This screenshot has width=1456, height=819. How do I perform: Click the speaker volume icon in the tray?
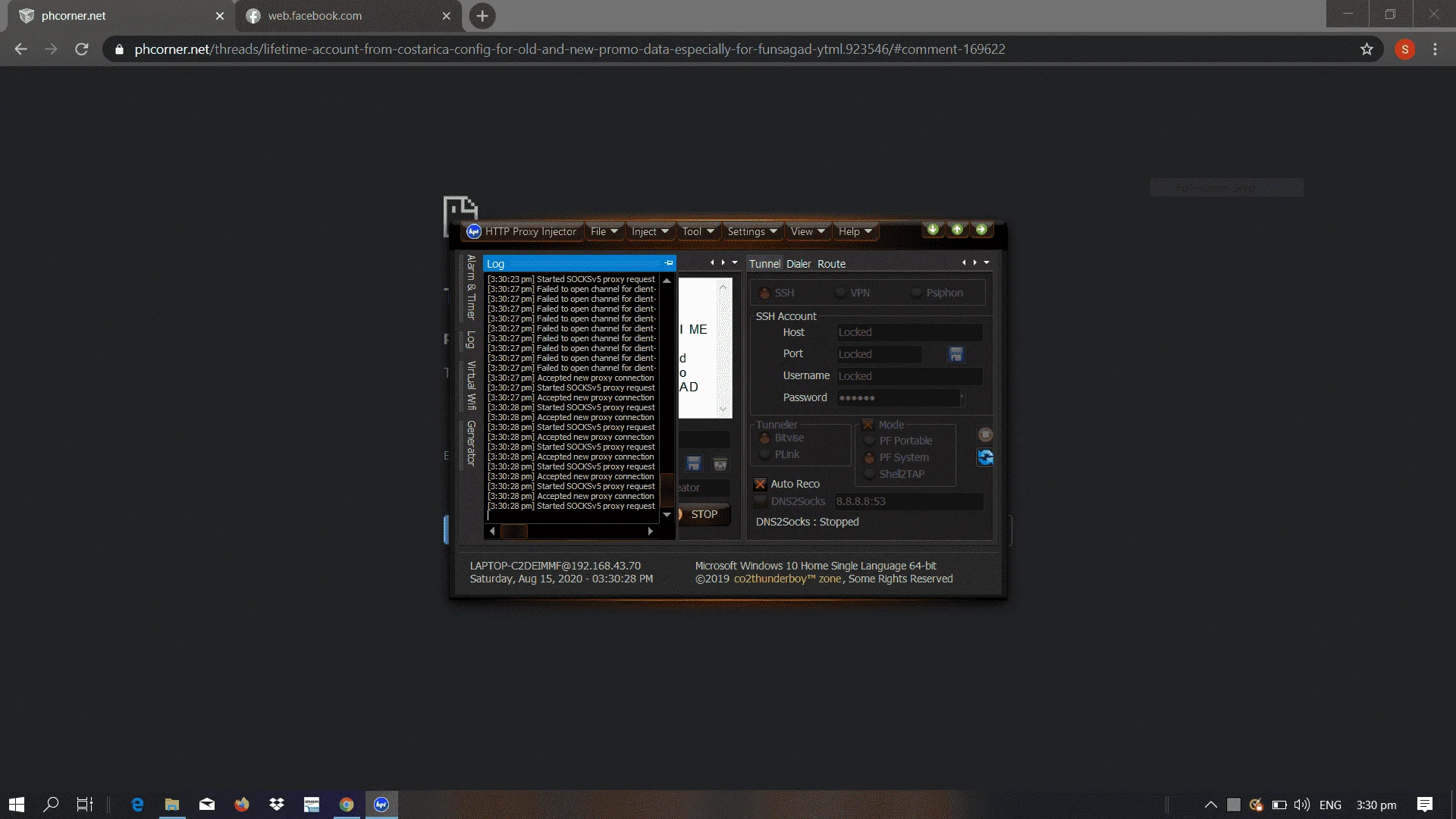tap(1302, 805)
